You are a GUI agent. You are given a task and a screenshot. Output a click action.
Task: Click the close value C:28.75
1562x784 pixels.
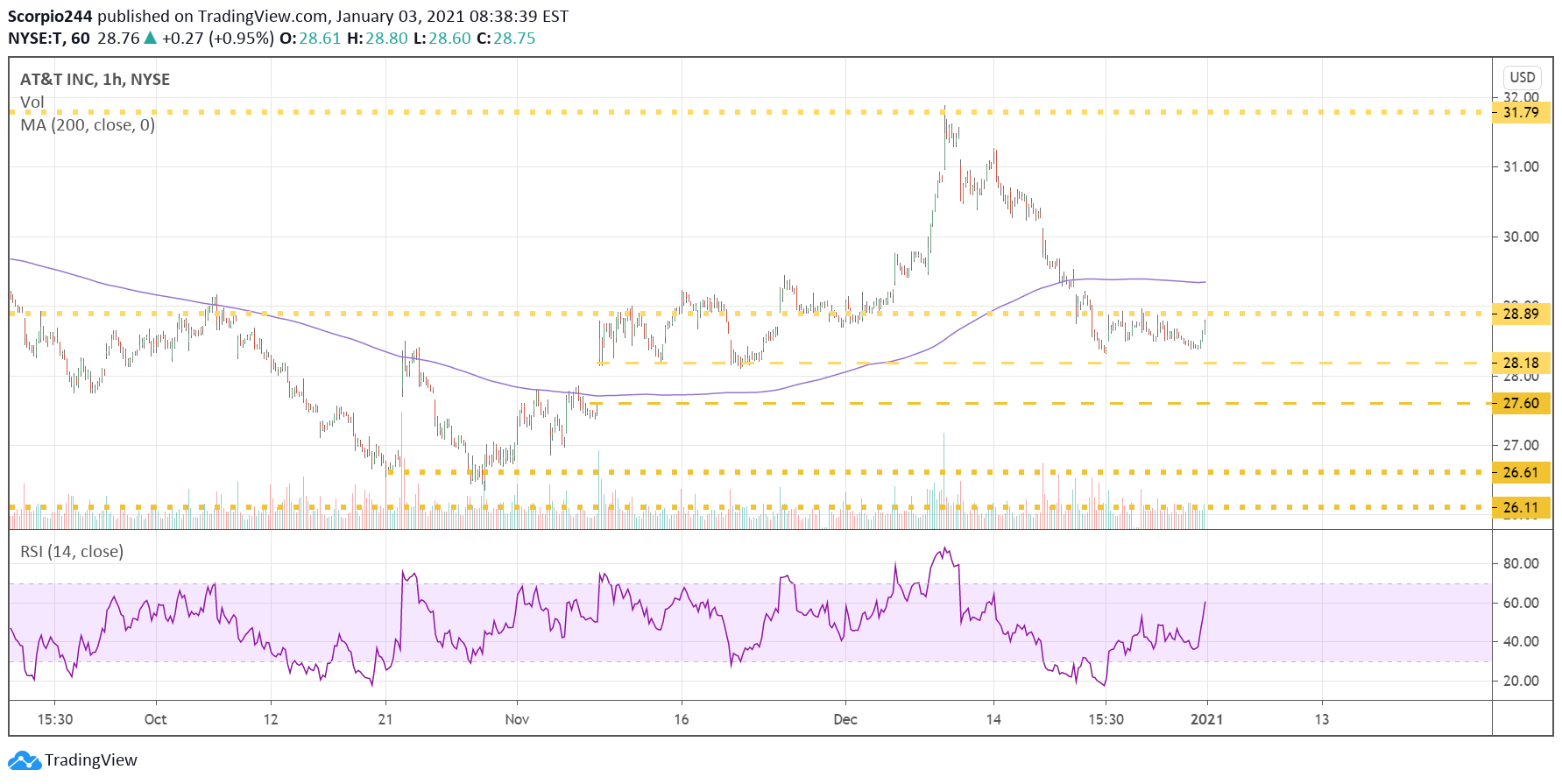coord(506,39)
